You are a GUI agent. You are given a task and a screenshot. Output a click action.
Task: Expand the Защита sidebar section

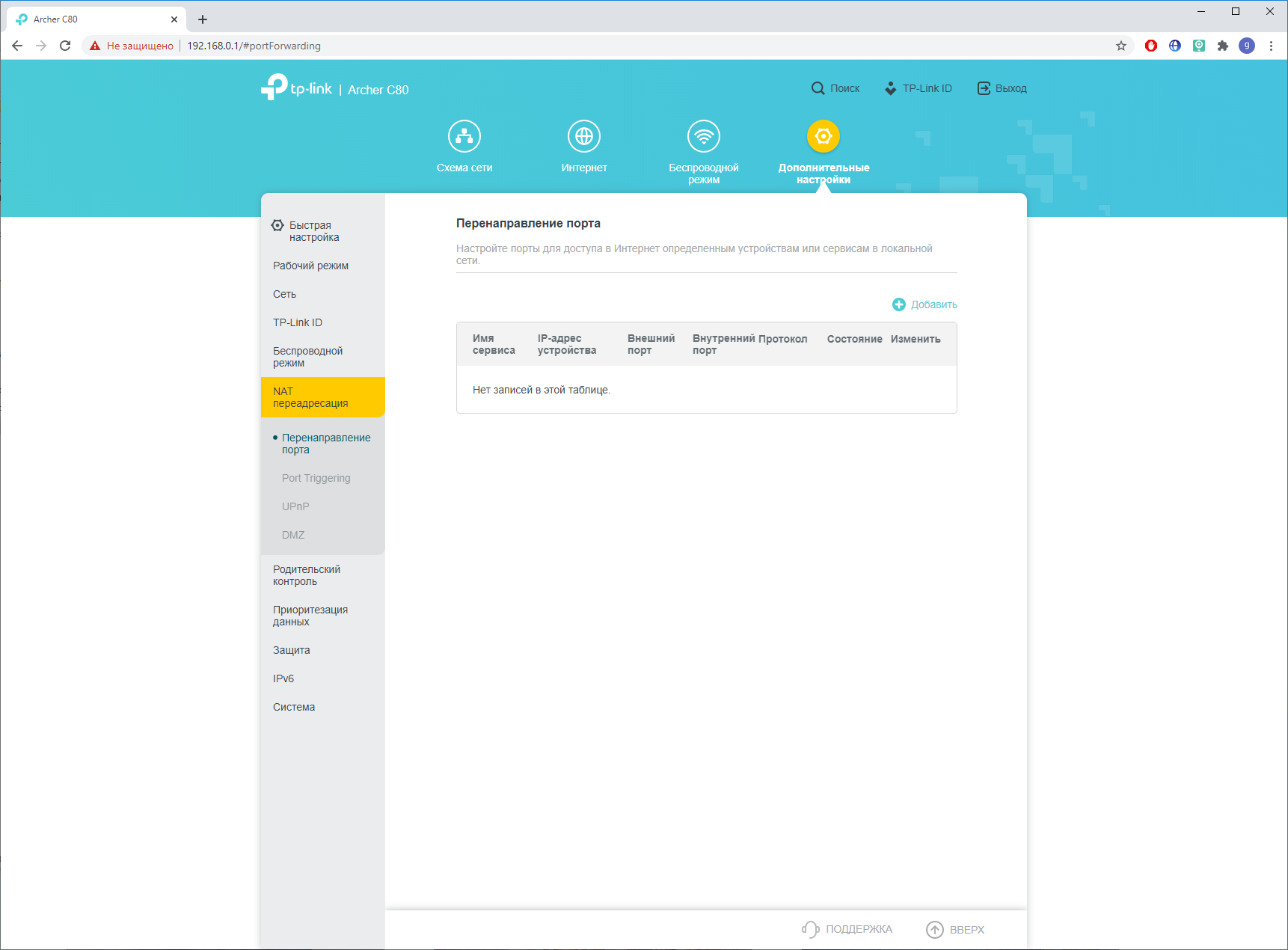(x=292, y=650)
